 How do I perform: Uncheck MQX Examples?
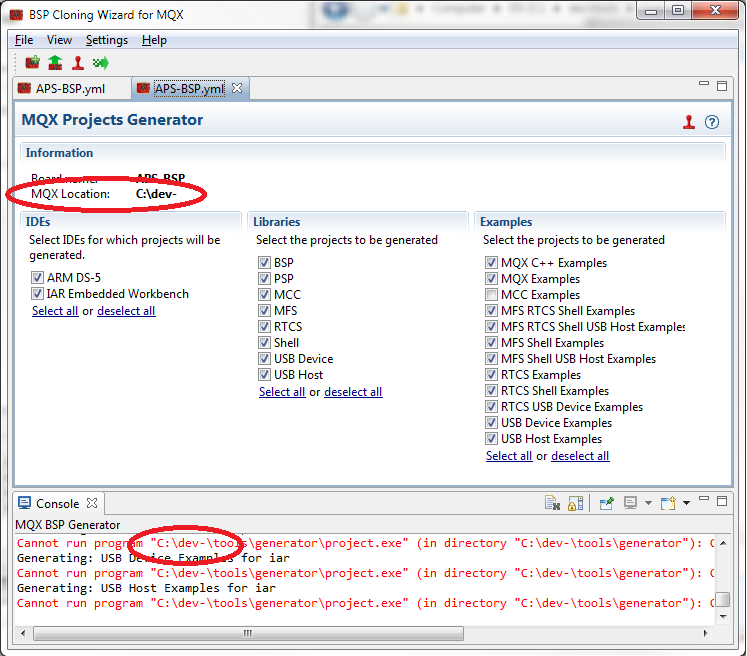491,278
